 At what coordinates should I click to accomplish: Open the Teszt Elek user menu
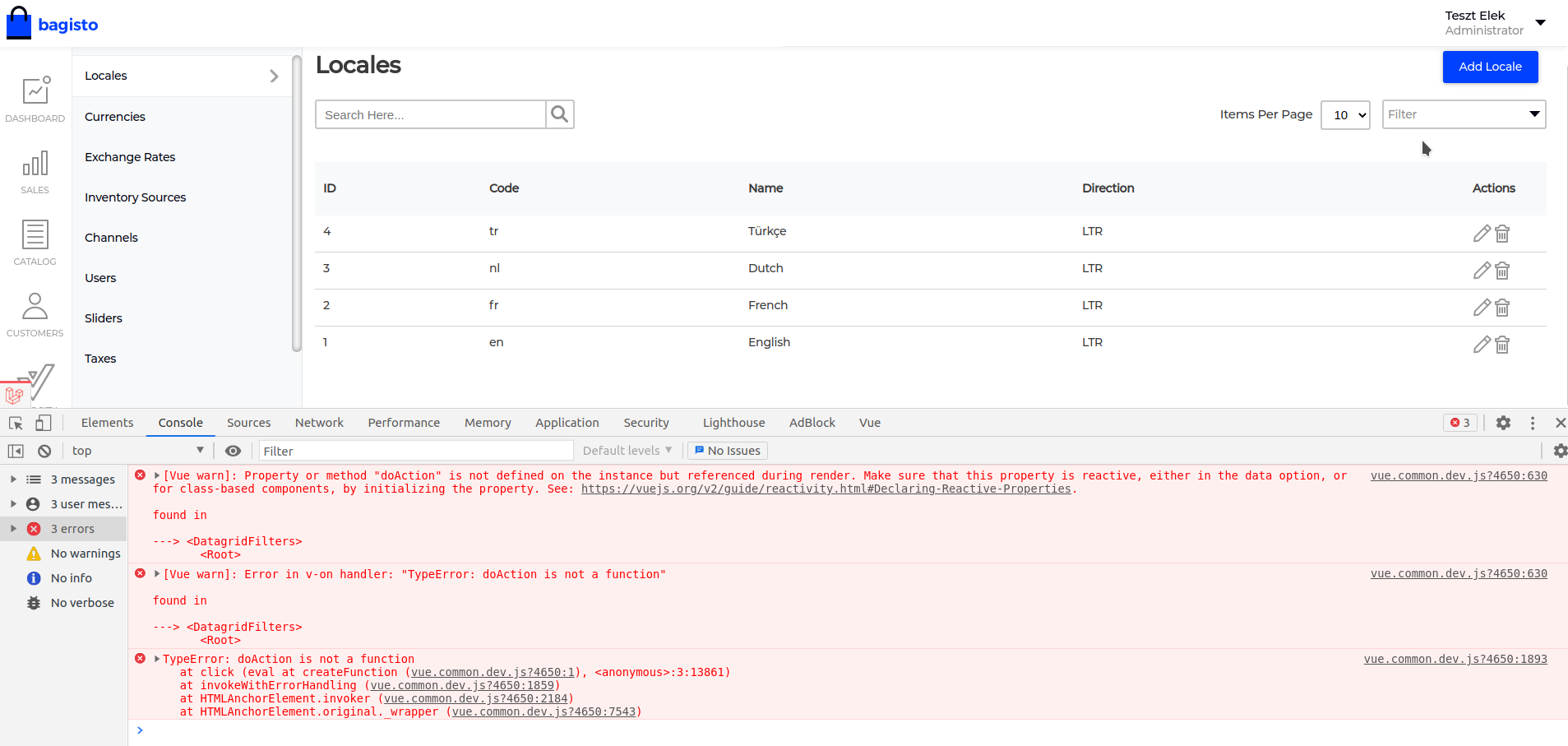(x=1495, y=23)
